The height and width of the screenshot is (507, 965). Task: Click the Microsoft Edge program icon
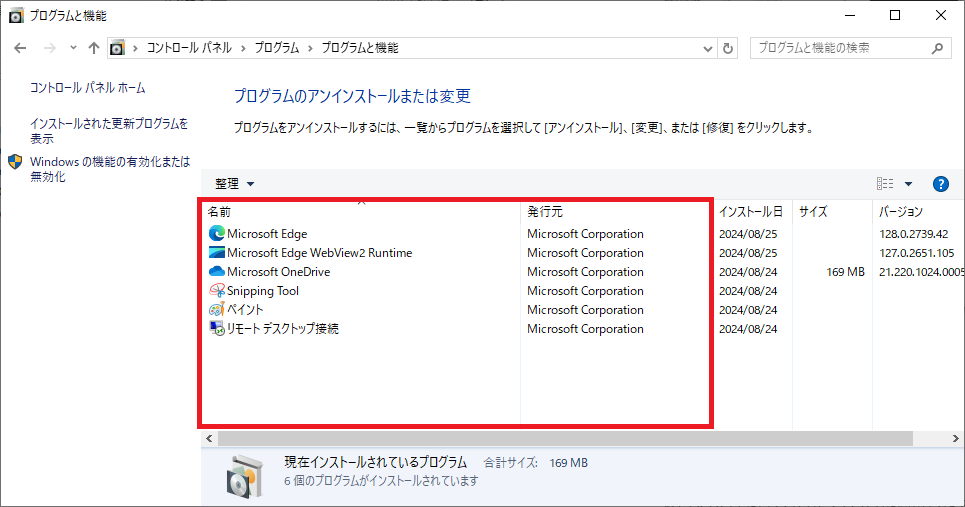[x=217, y=234]
